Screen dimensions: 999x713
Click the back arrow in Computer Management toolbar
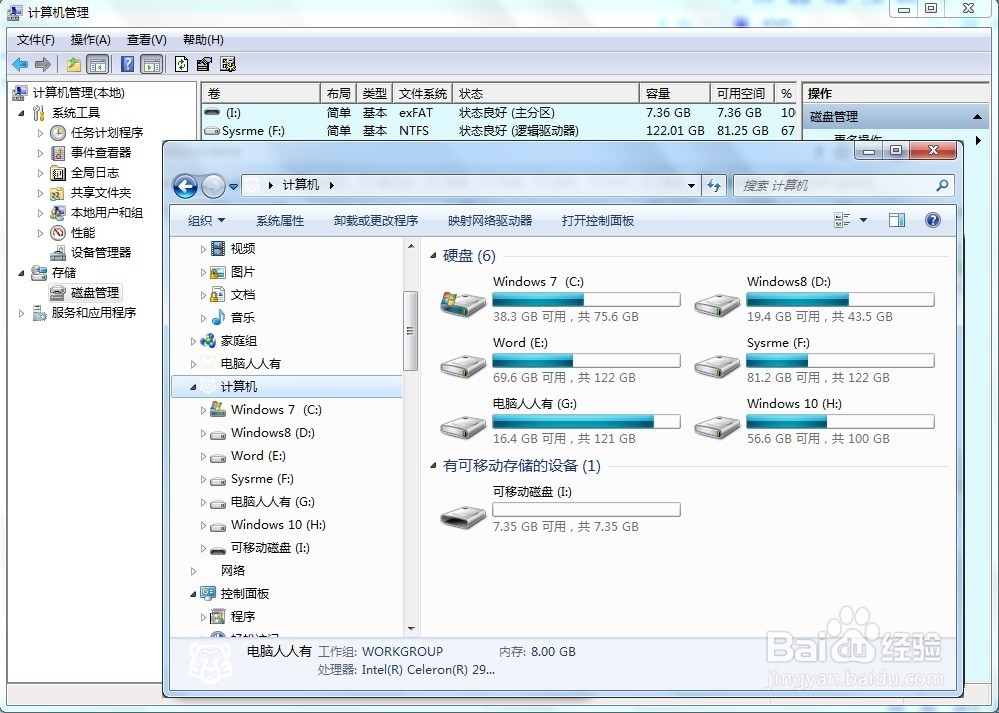pos(20,64)
